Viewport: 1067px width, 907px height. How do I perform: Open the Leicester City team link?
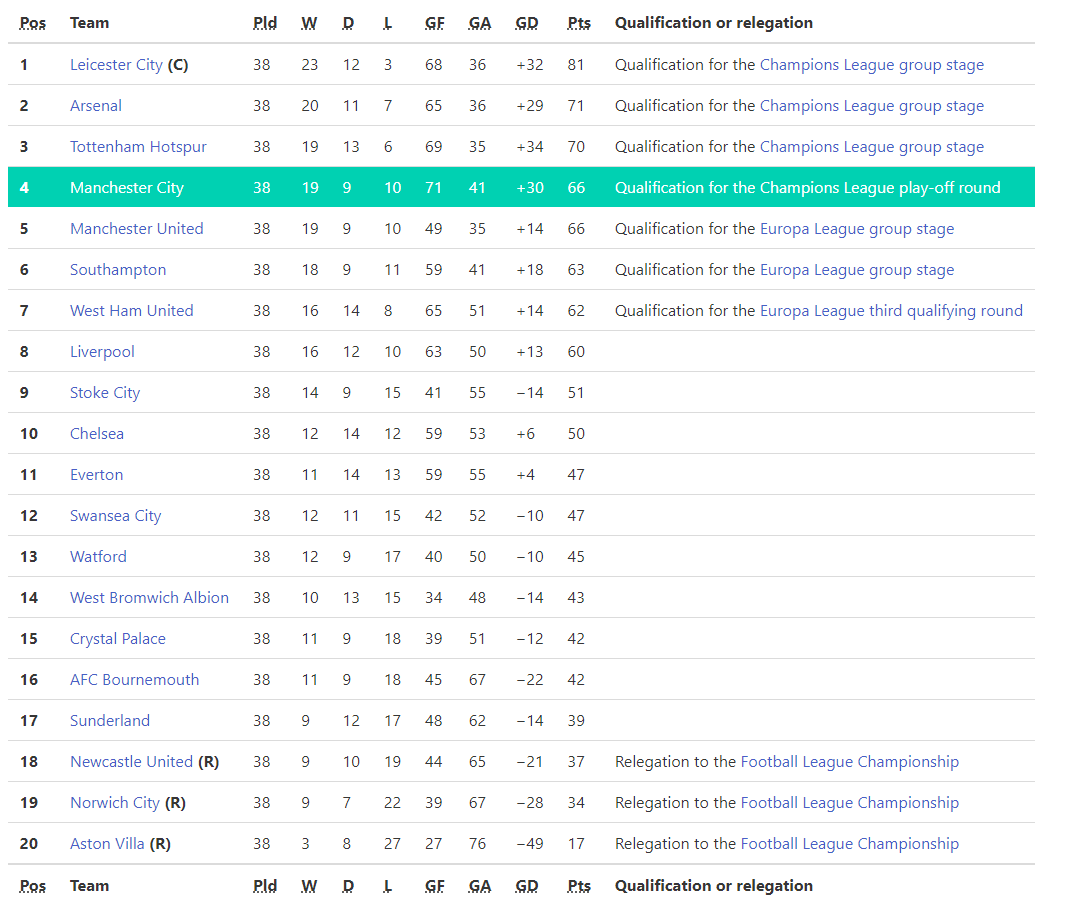(x=116, y=65)
